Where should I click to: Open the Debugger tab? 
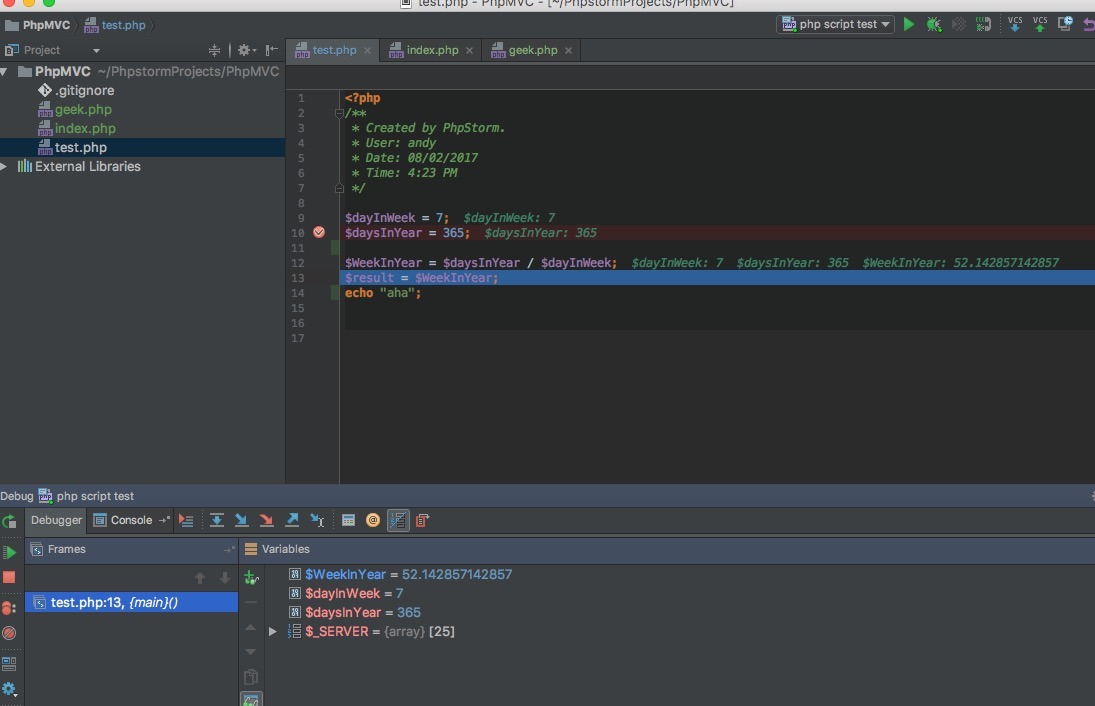tap(56, 520)
